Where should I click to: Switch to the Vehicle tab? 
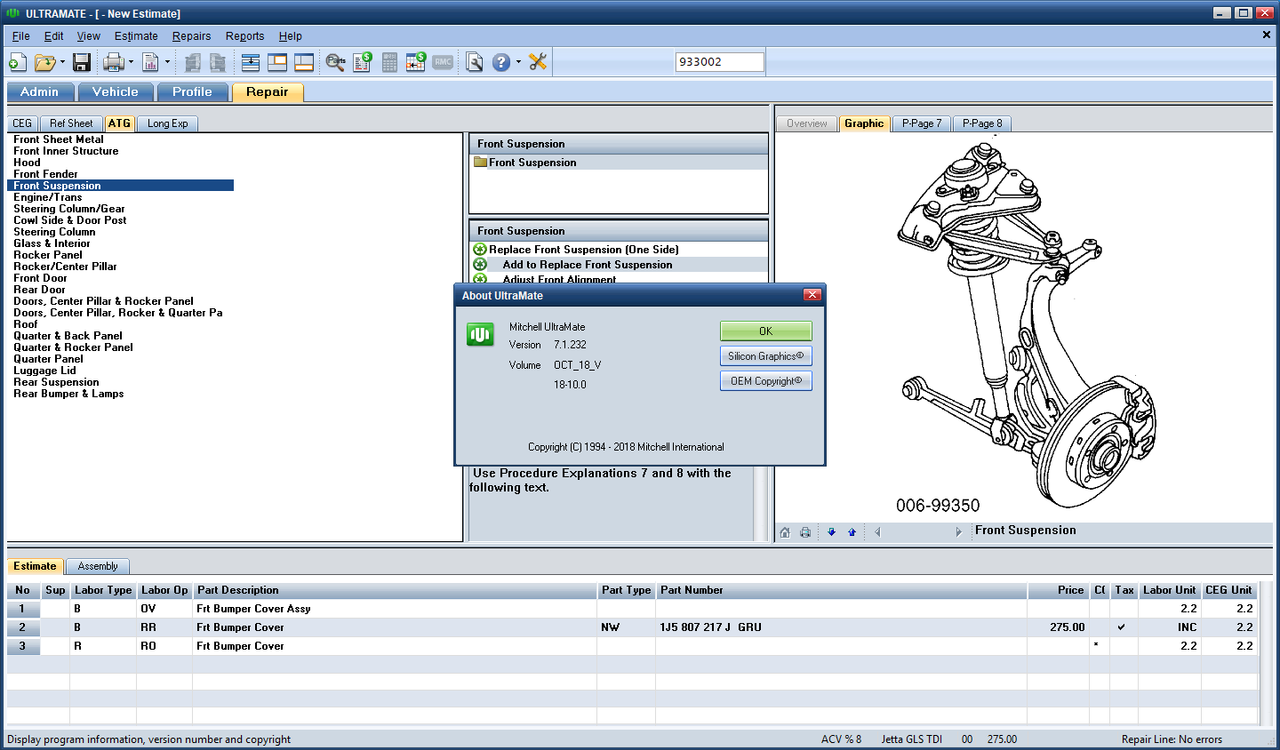tap(115, 92)
